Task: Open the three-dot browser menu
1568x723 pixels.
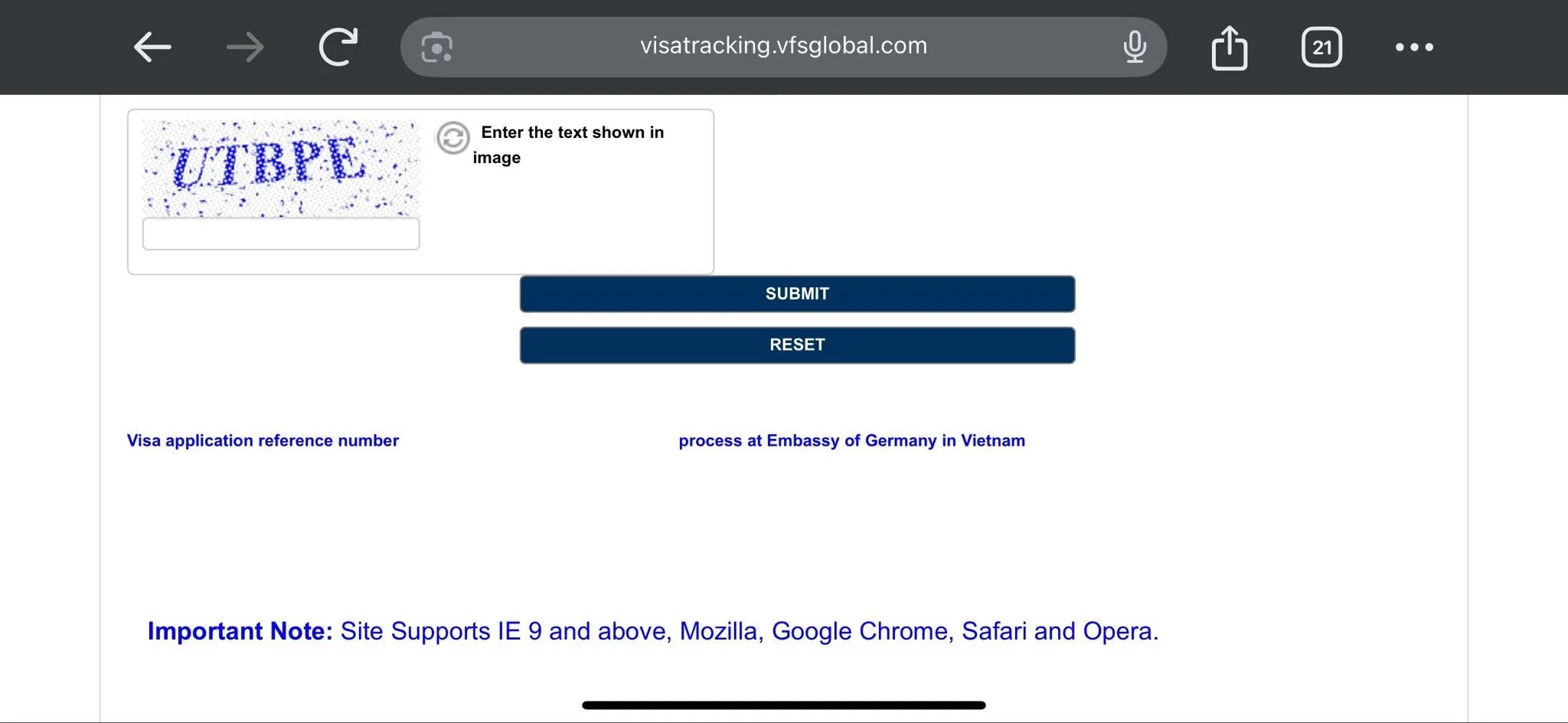Action: click(1413, 47)
